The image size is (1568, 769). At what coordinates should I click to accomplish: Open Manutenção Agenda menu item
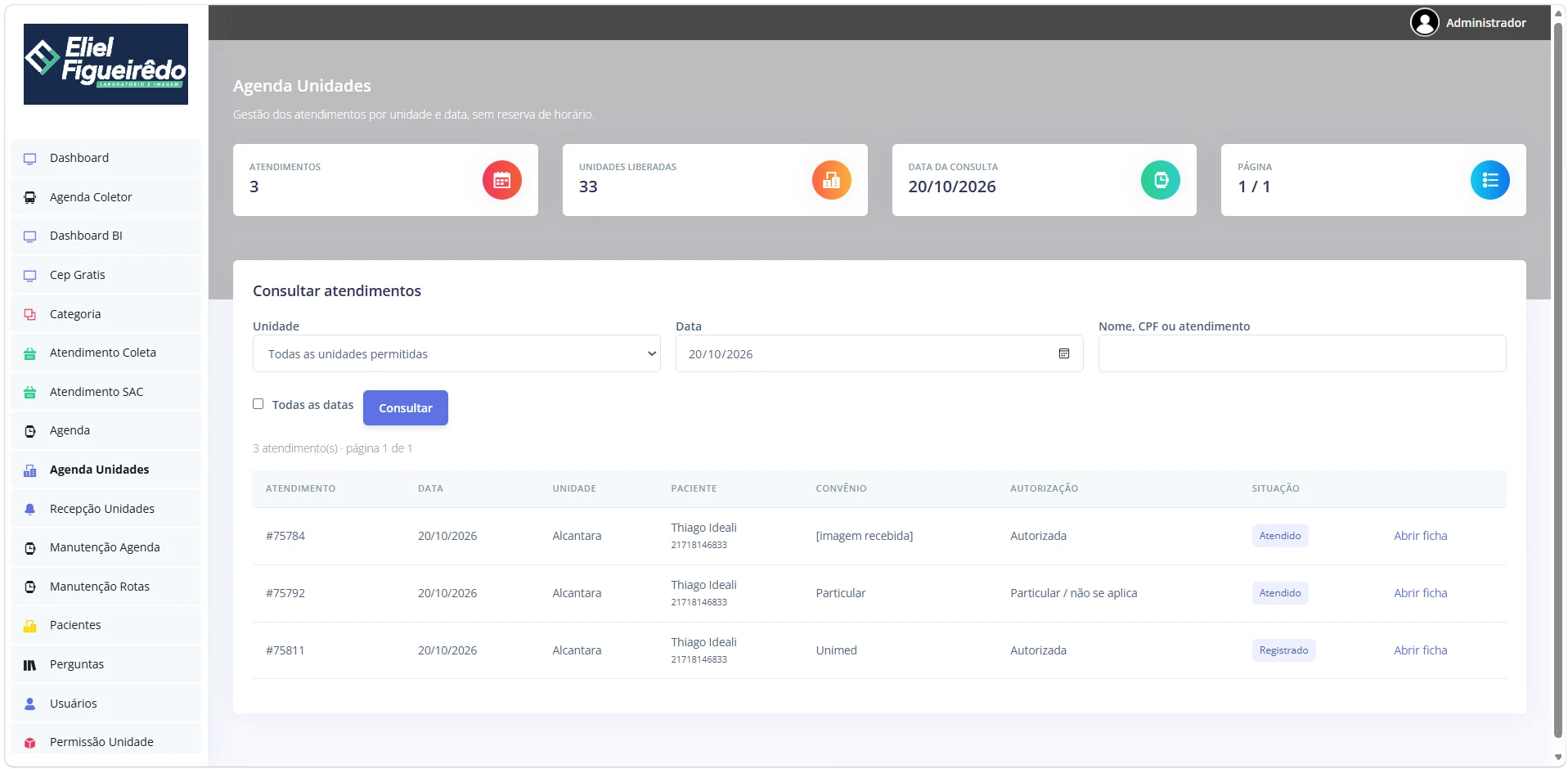[106, 547]
